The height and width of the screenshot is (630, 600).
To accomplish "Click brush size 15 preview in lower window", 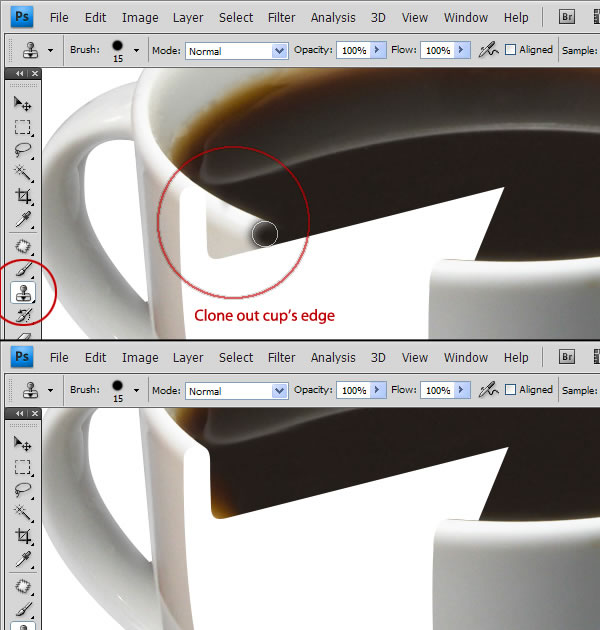I will (118, 391).
